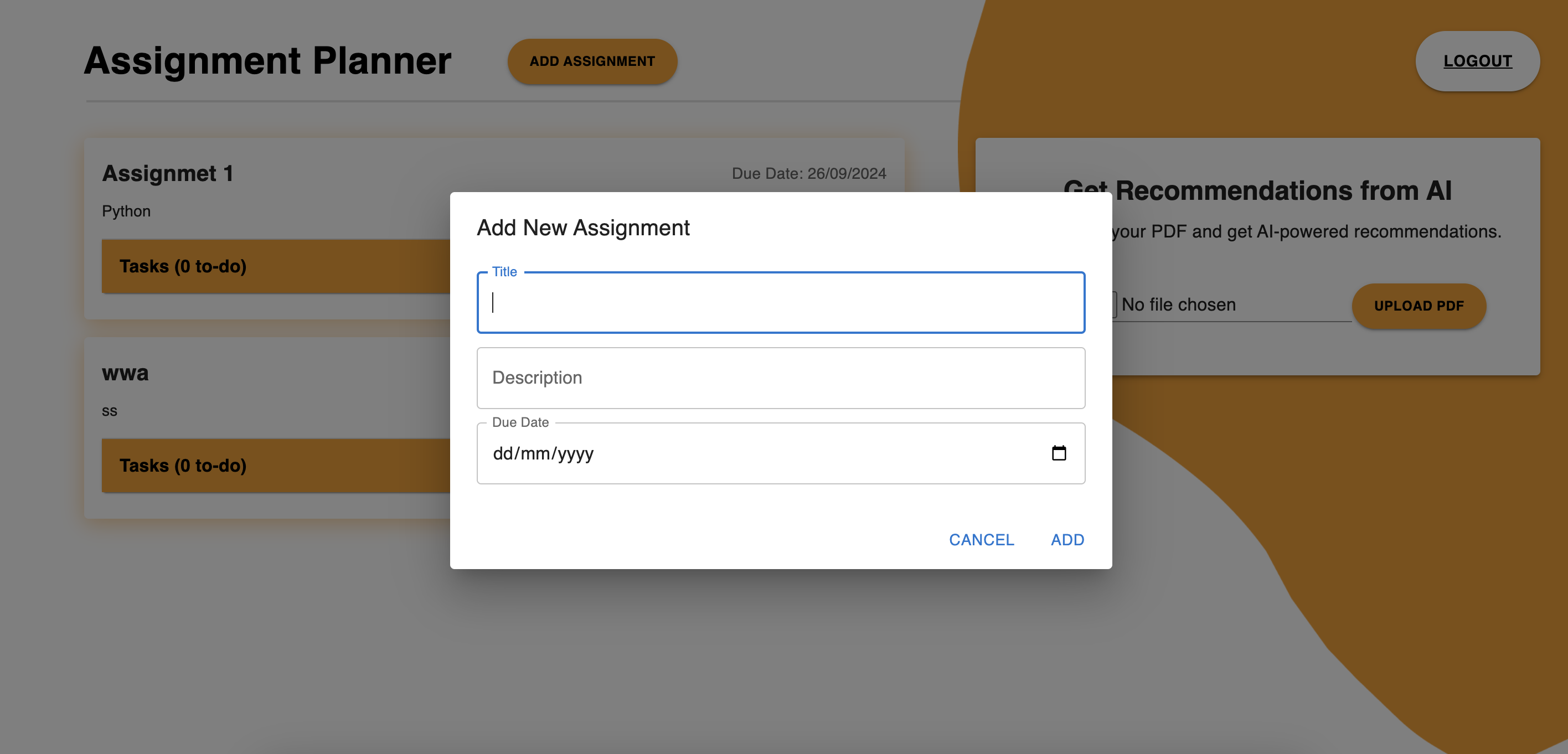Click the Assignment Planner heading
The width and height of the screenshot is (1568, 754).
pyautogui.click(x=267, y=61)
